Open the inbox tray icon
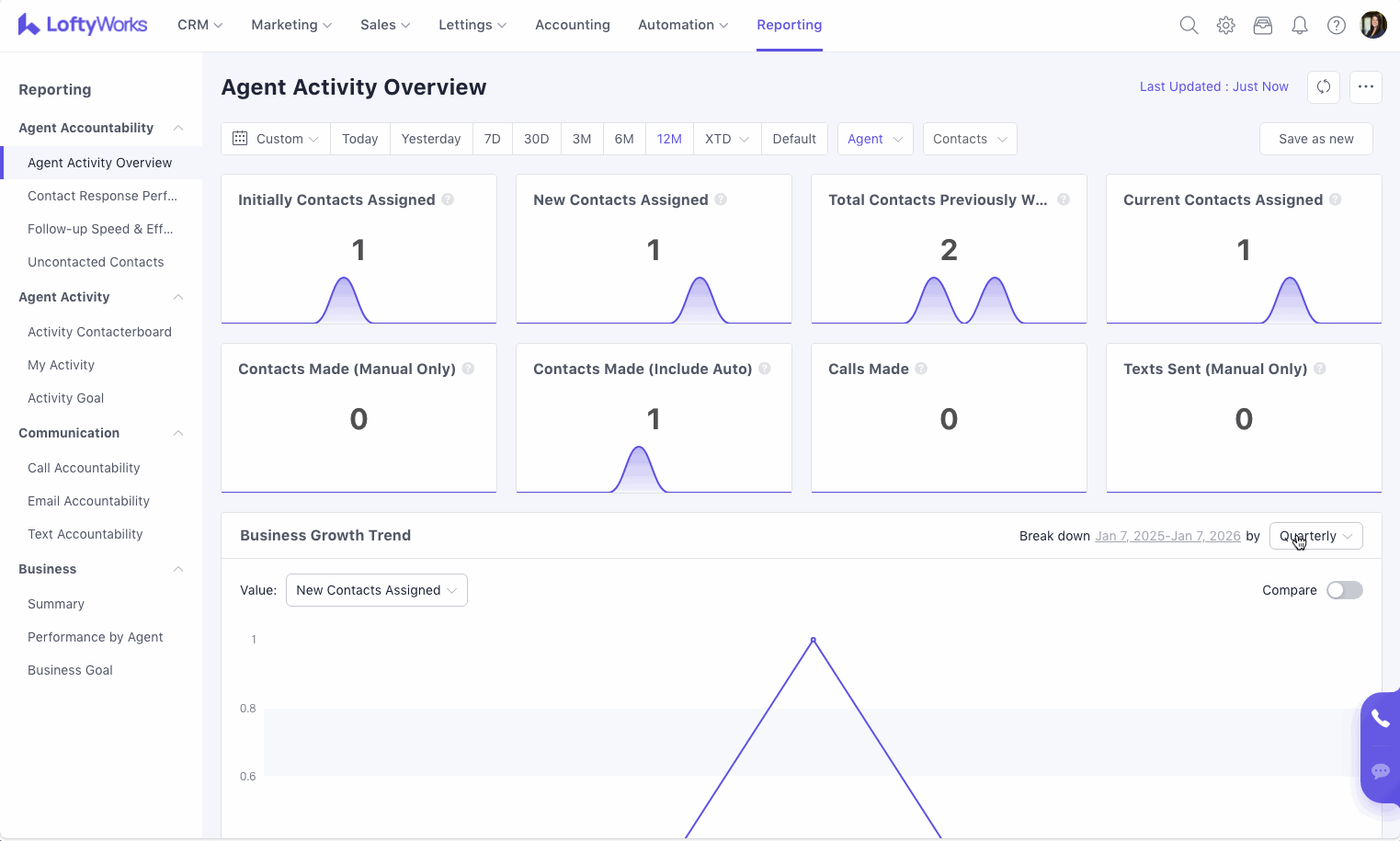1400x841 pixels. point(1262,26)
